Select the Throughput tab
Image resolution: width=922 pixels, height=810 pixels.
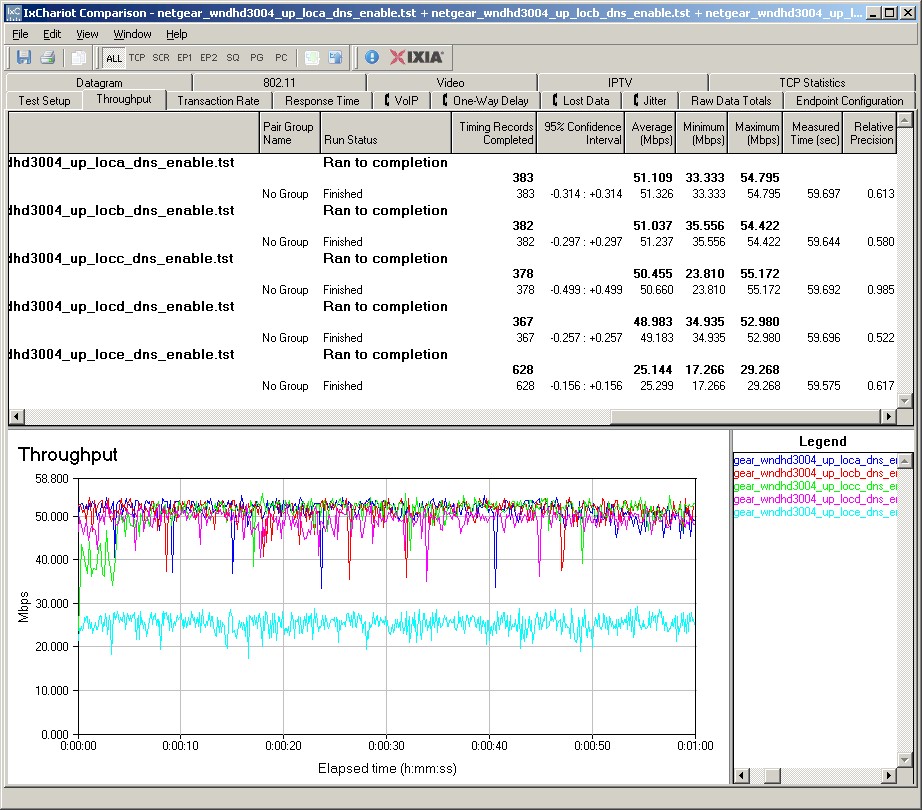(123, 99)
